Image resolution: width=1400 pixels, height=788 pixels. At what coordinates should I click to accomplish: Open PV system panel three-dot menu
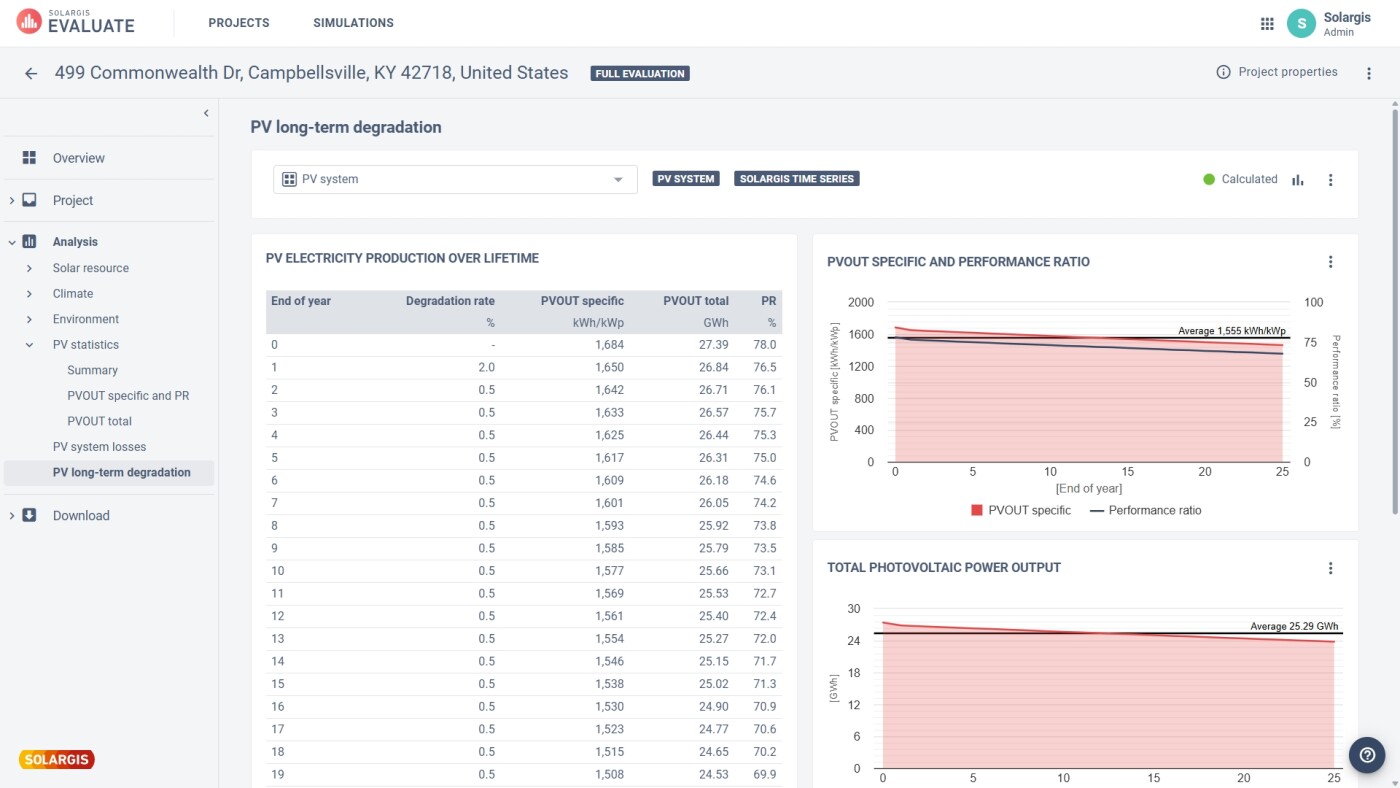point(1330,180)
